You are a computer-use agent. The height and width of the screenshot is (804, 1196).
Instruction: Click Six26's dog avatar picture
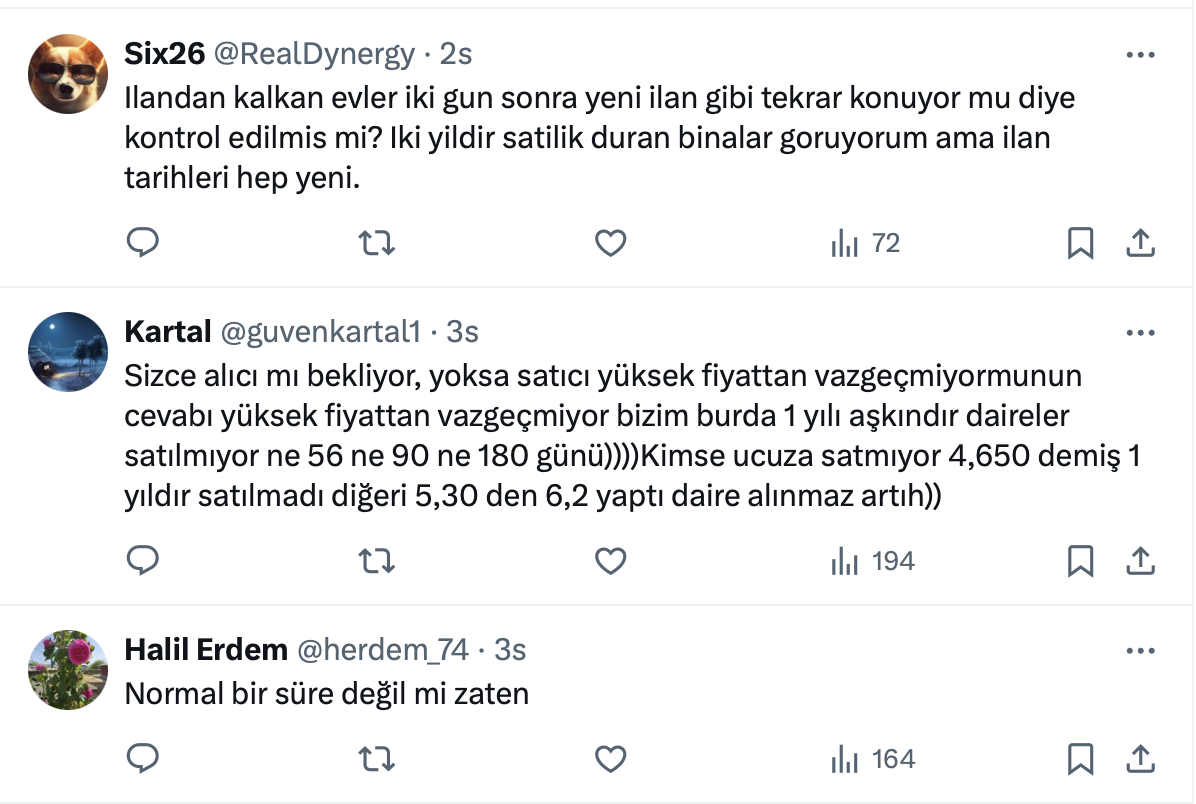[68, 75]
